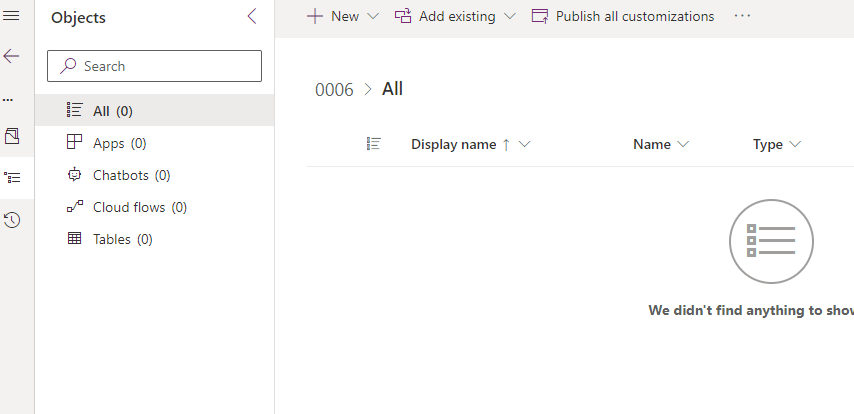Open the left rail ellipsis menu
This screenshot has width=854, height=414.
coord(9,100)
